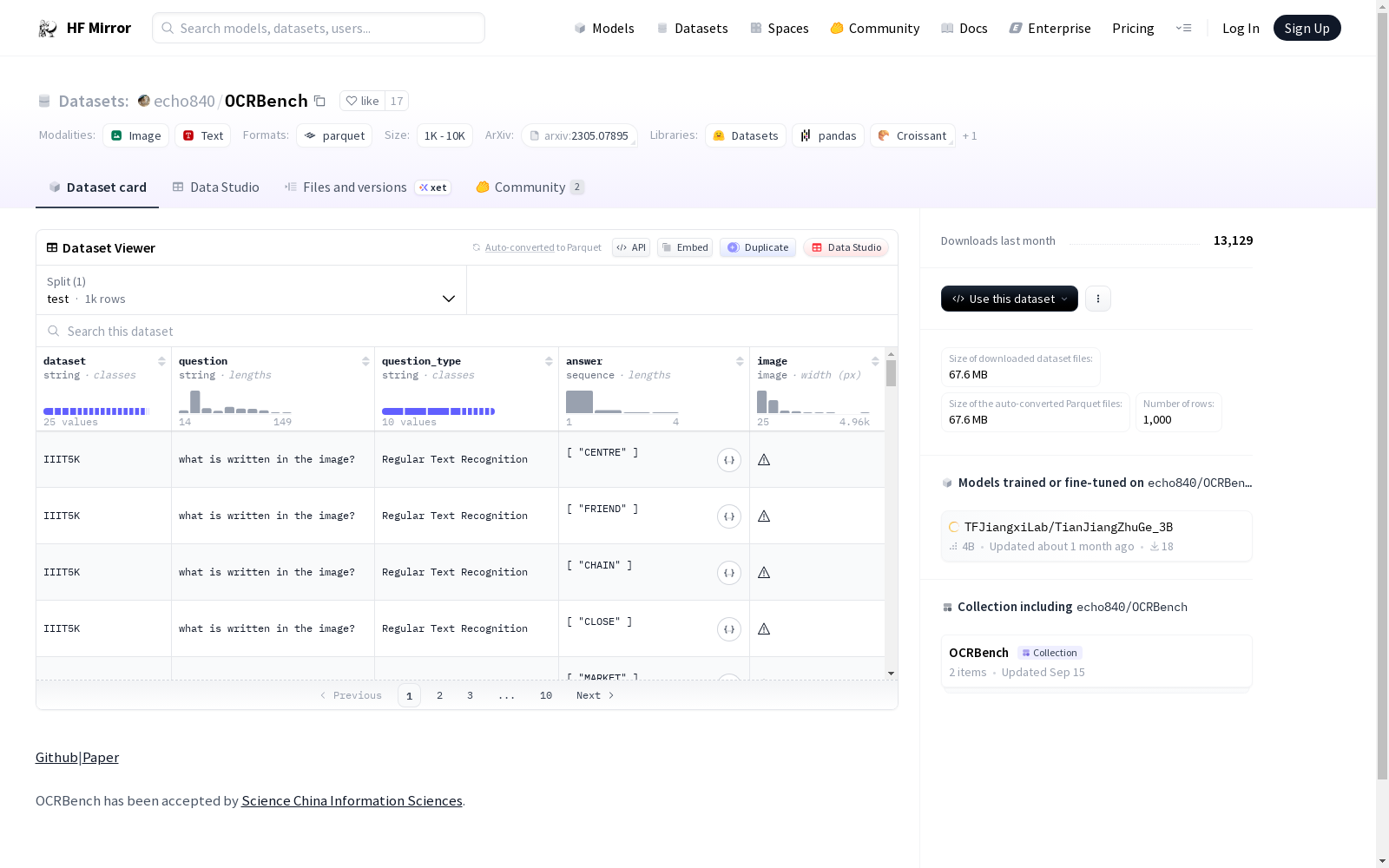The image size is (1389, 868).
Task: Go to the Community tab with 2 discussions
Action: [x=530, y=187]
